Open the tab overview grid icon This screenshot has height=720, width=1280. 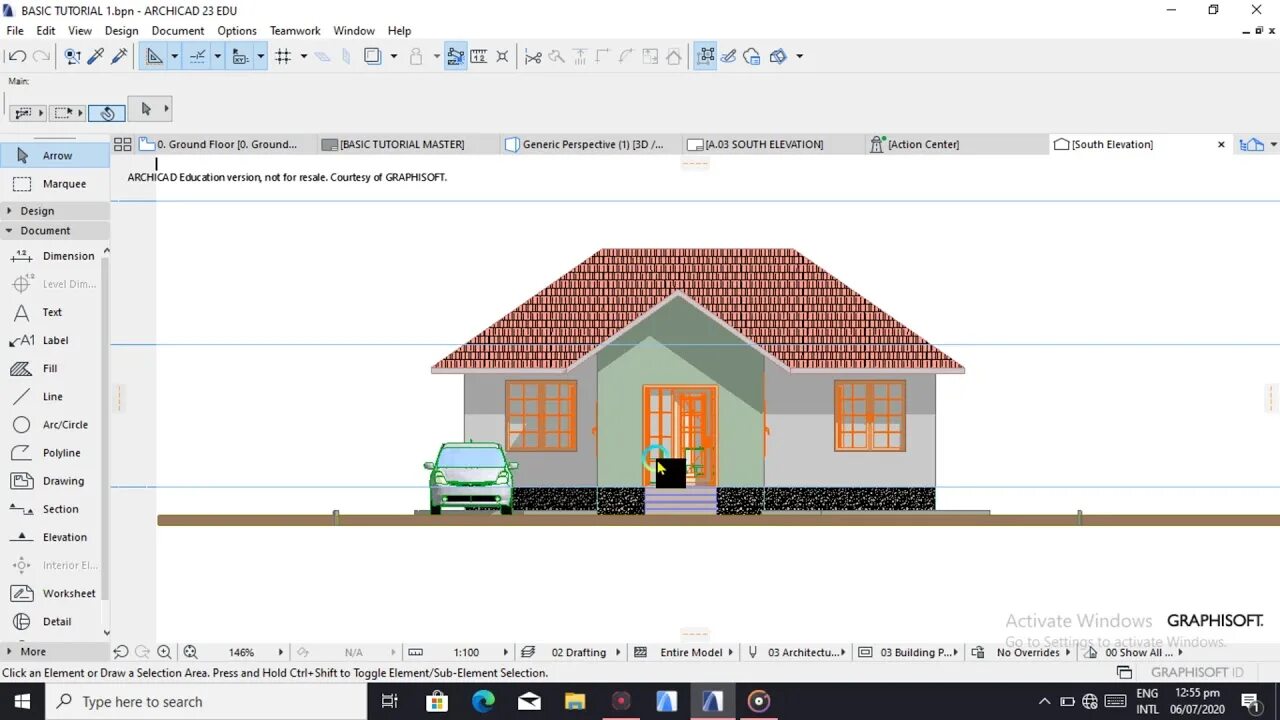[122, 144]
